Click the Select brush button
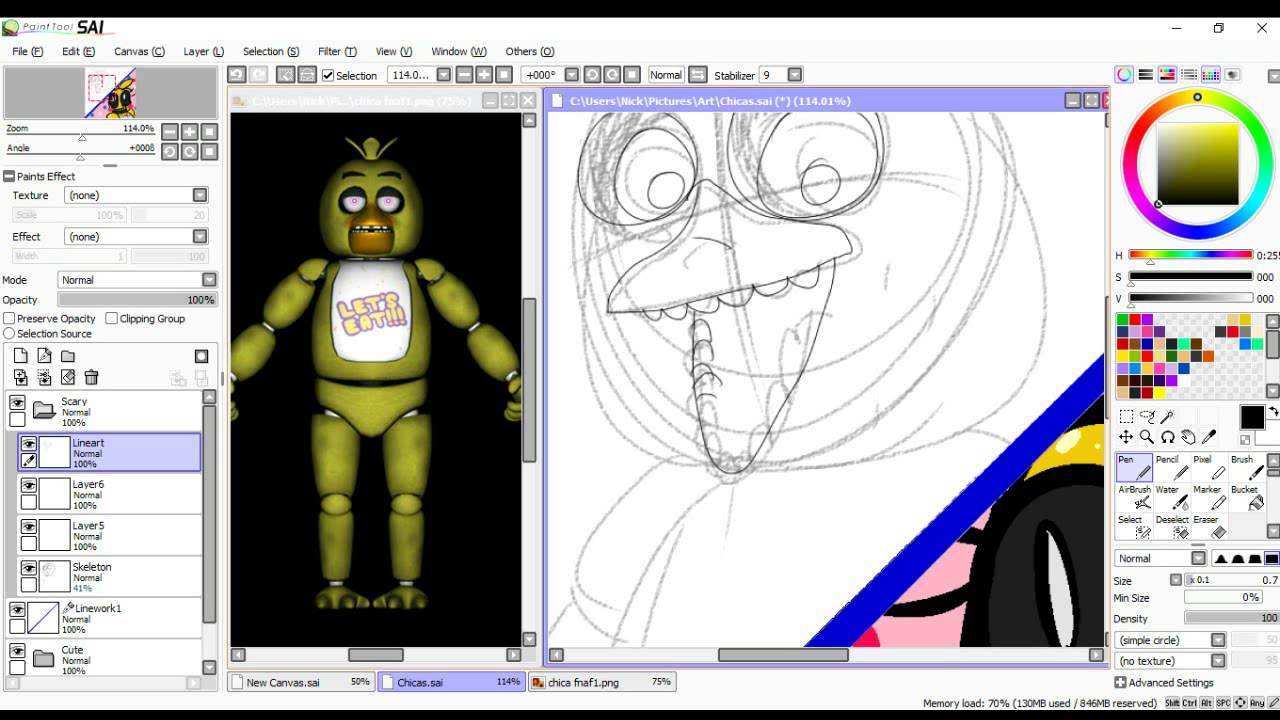Image resolution: width=1280 pixels, height=720 pixels. [1134, 526]
